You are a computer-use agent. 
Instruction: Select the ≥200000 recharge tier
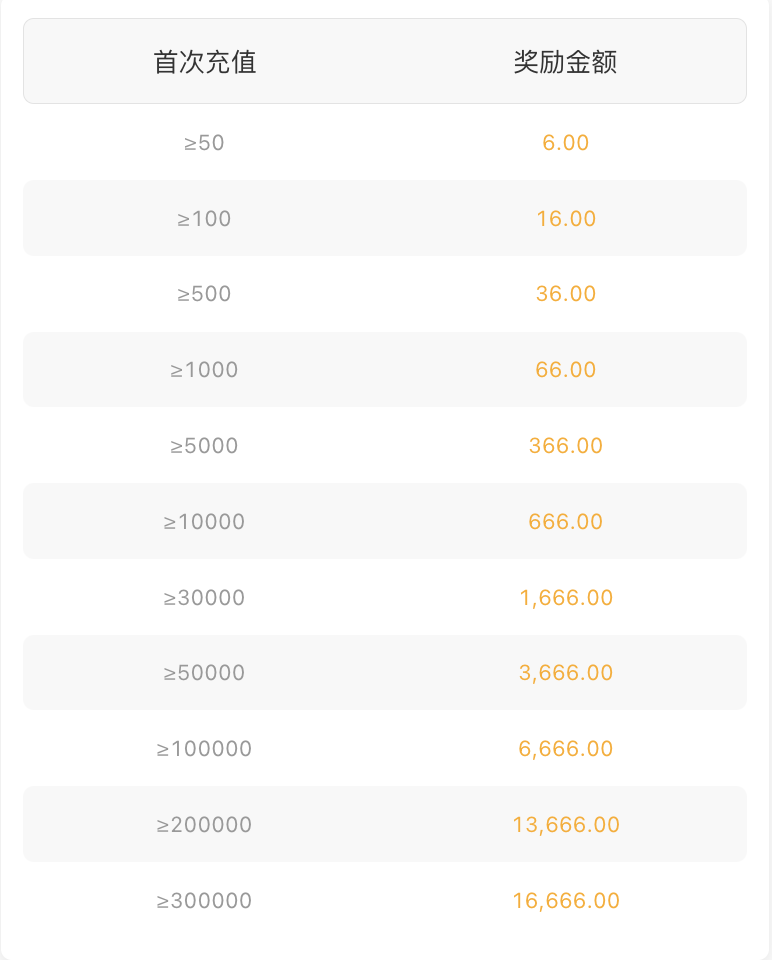pos(204,825)
